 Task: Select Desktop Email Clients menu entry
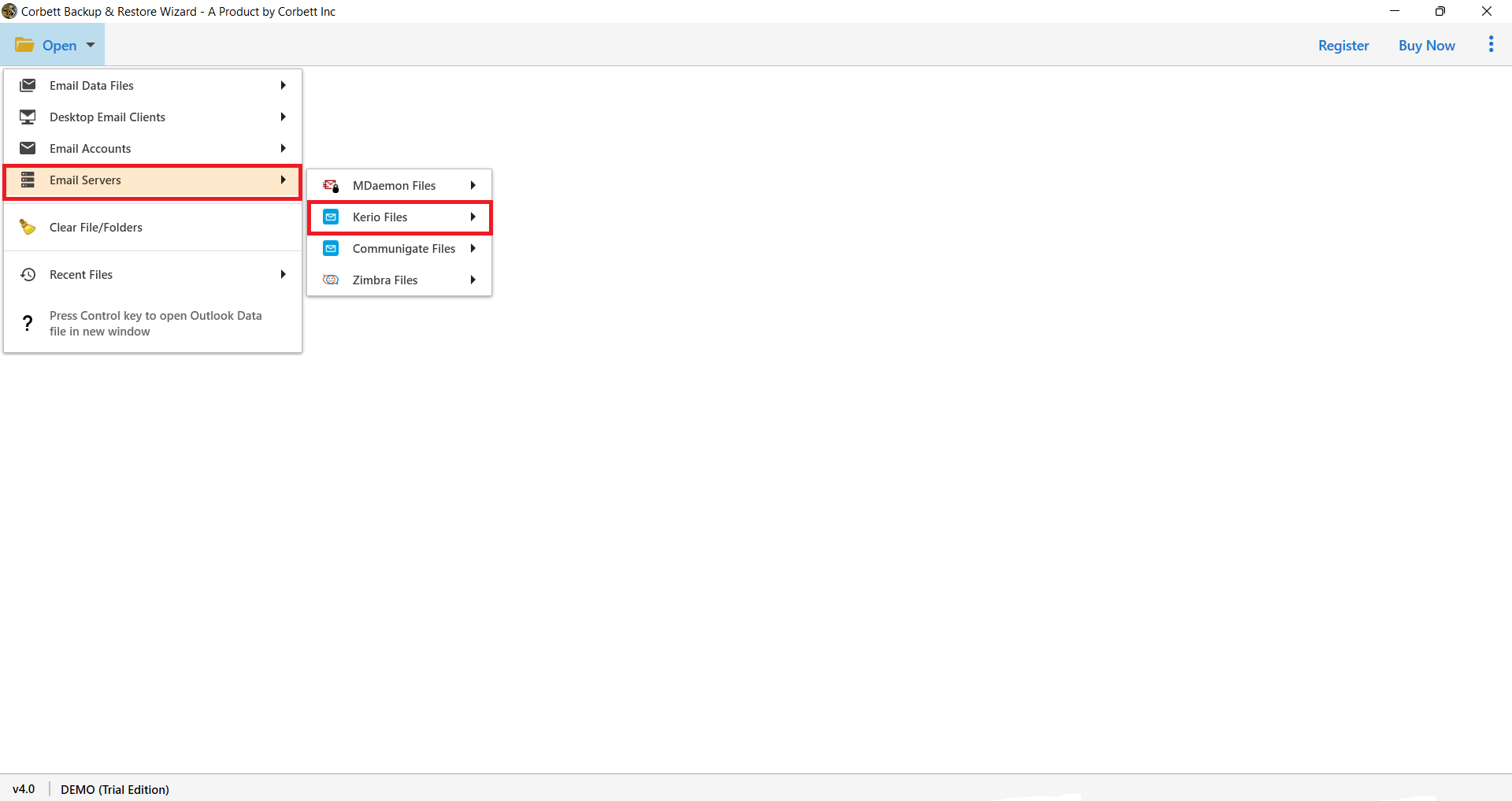point(153,117)
